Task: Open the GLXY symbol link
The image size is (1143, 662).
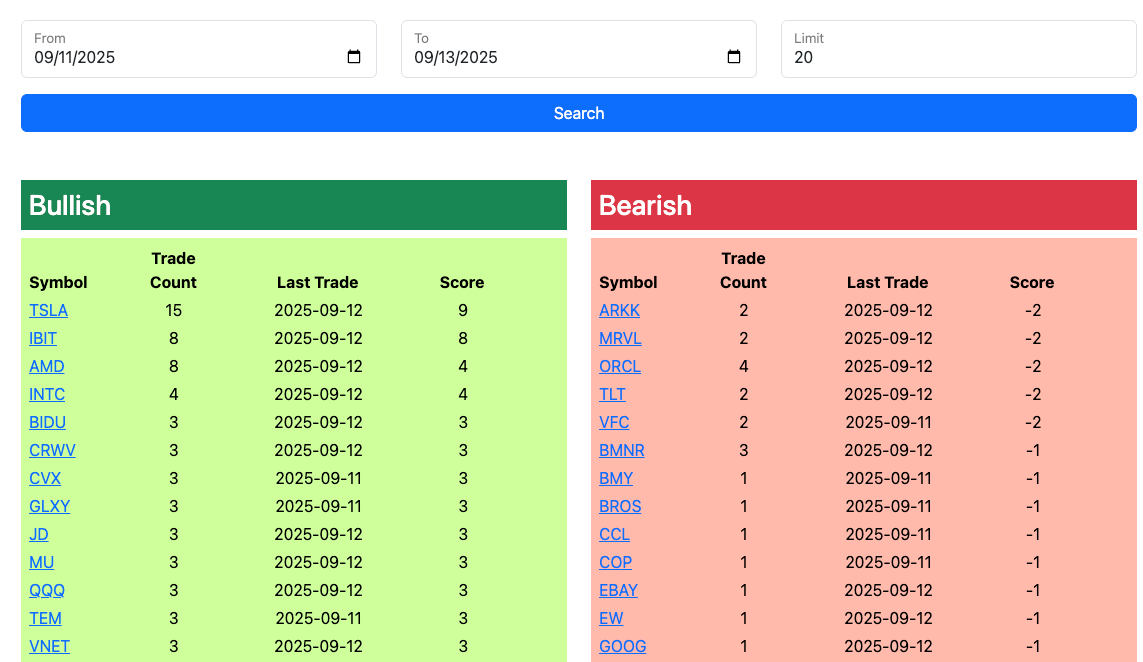Action: pos(50,507)
